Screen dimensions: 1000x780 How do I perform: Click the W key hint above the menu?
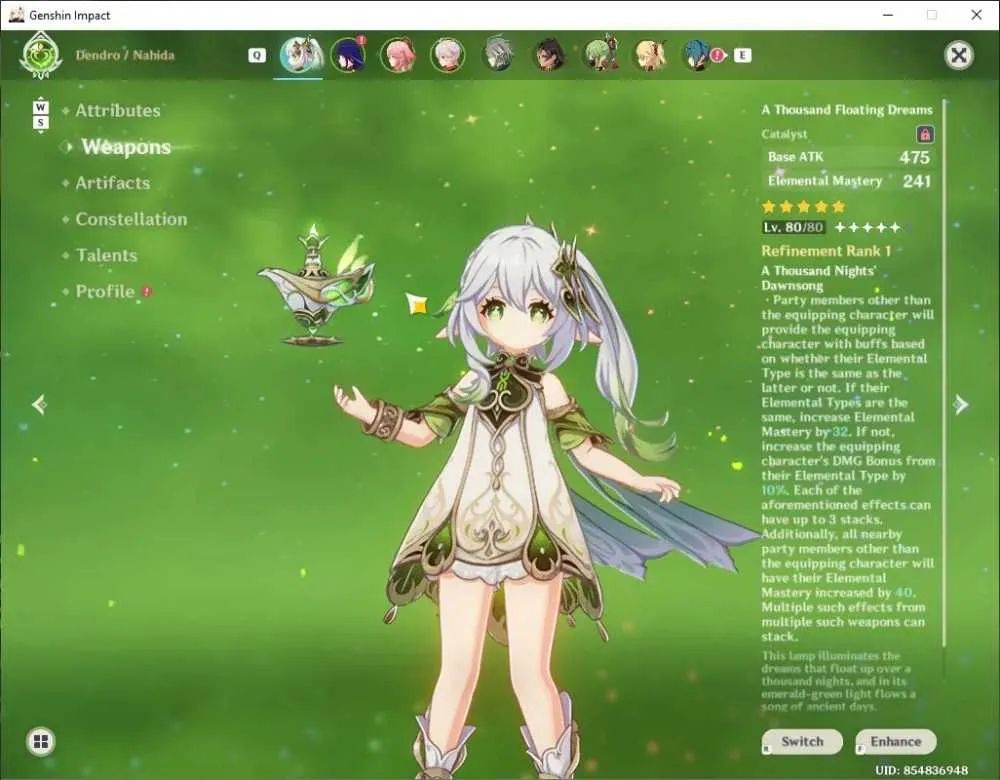click(x=40, y=107)
